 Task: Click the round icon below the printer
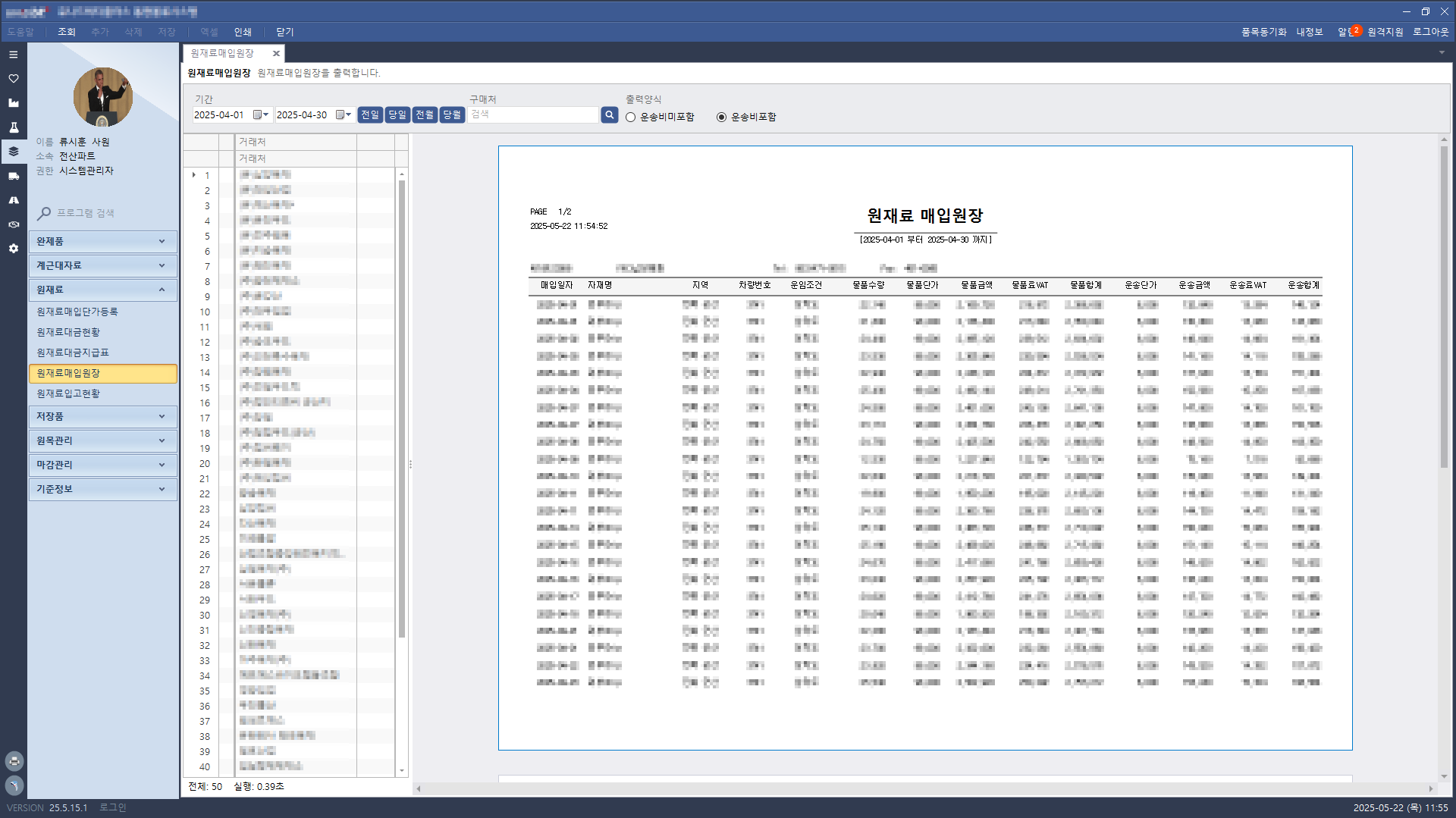tap(14, 785)
